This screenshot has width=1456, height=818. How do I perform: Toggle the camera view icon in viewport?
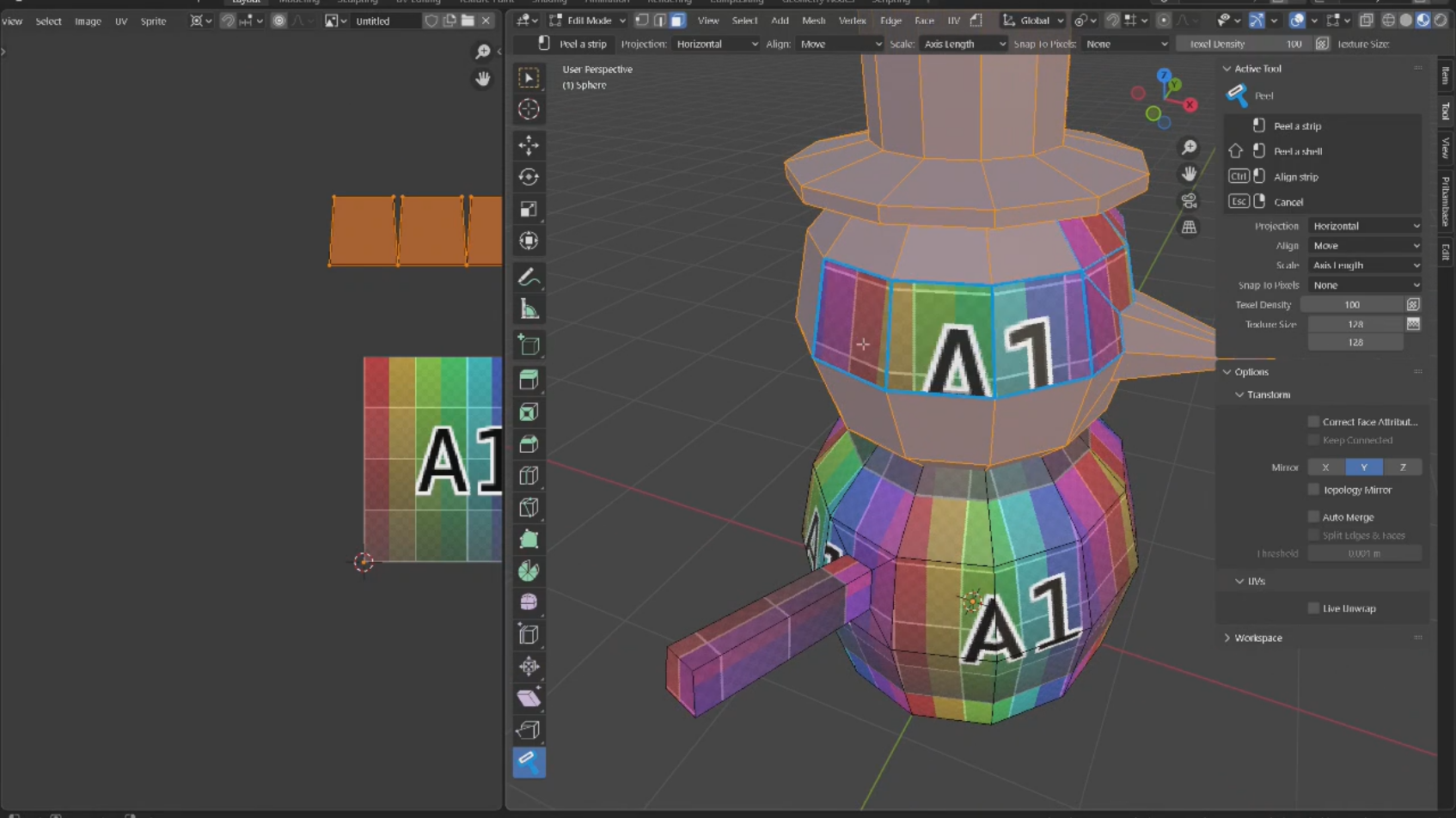[1189, 201]
